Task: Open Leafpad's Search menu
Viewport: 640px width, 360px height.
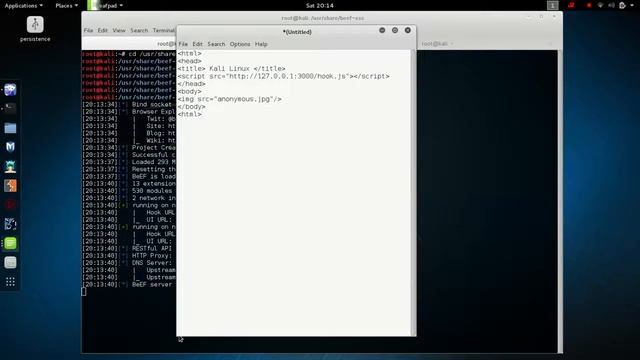Action: (x=216, y=44)
